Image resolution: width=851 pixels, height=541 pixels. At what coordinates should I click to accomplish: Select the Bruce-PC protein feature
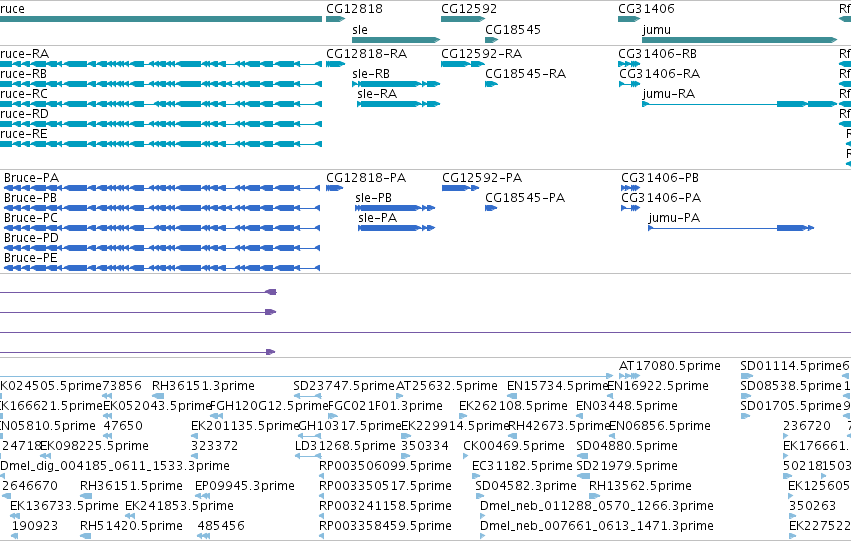pyautogui.click(x=162, y=228)
